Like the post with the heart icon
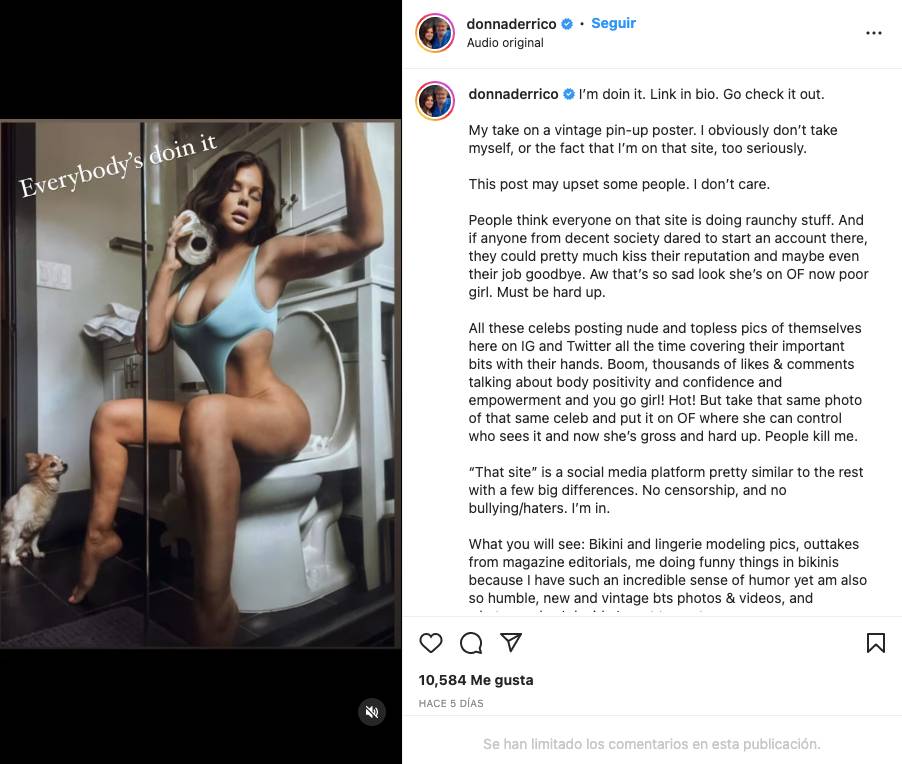Image resolution: width=902 pixels, height=764 pixels. (x=431, y=643)
